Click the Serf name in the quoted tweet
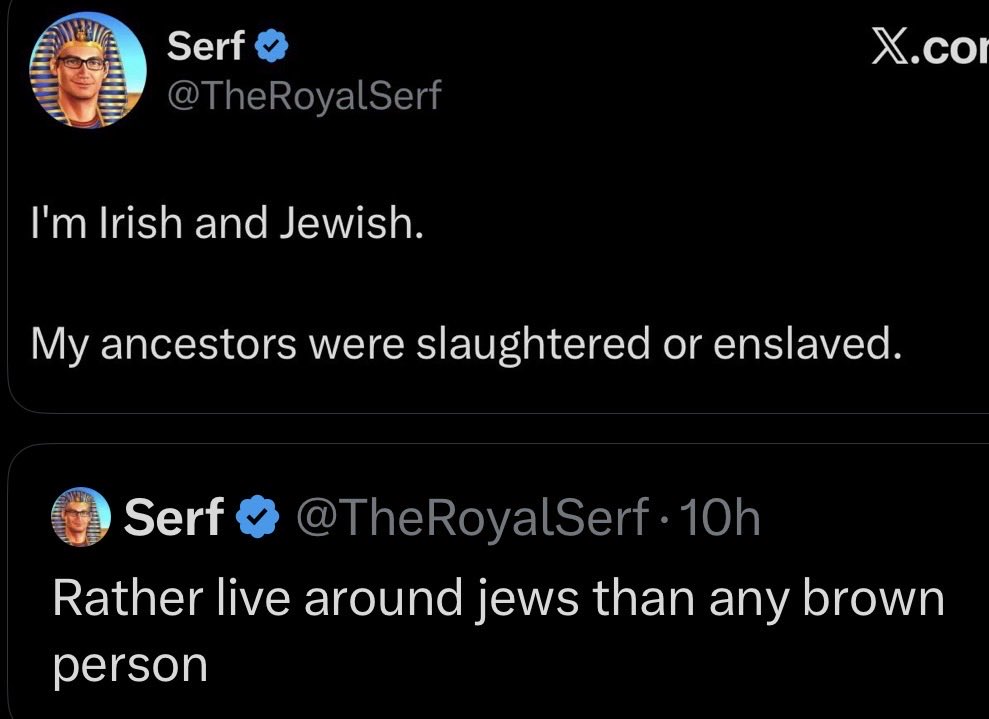 coord(174,518)
